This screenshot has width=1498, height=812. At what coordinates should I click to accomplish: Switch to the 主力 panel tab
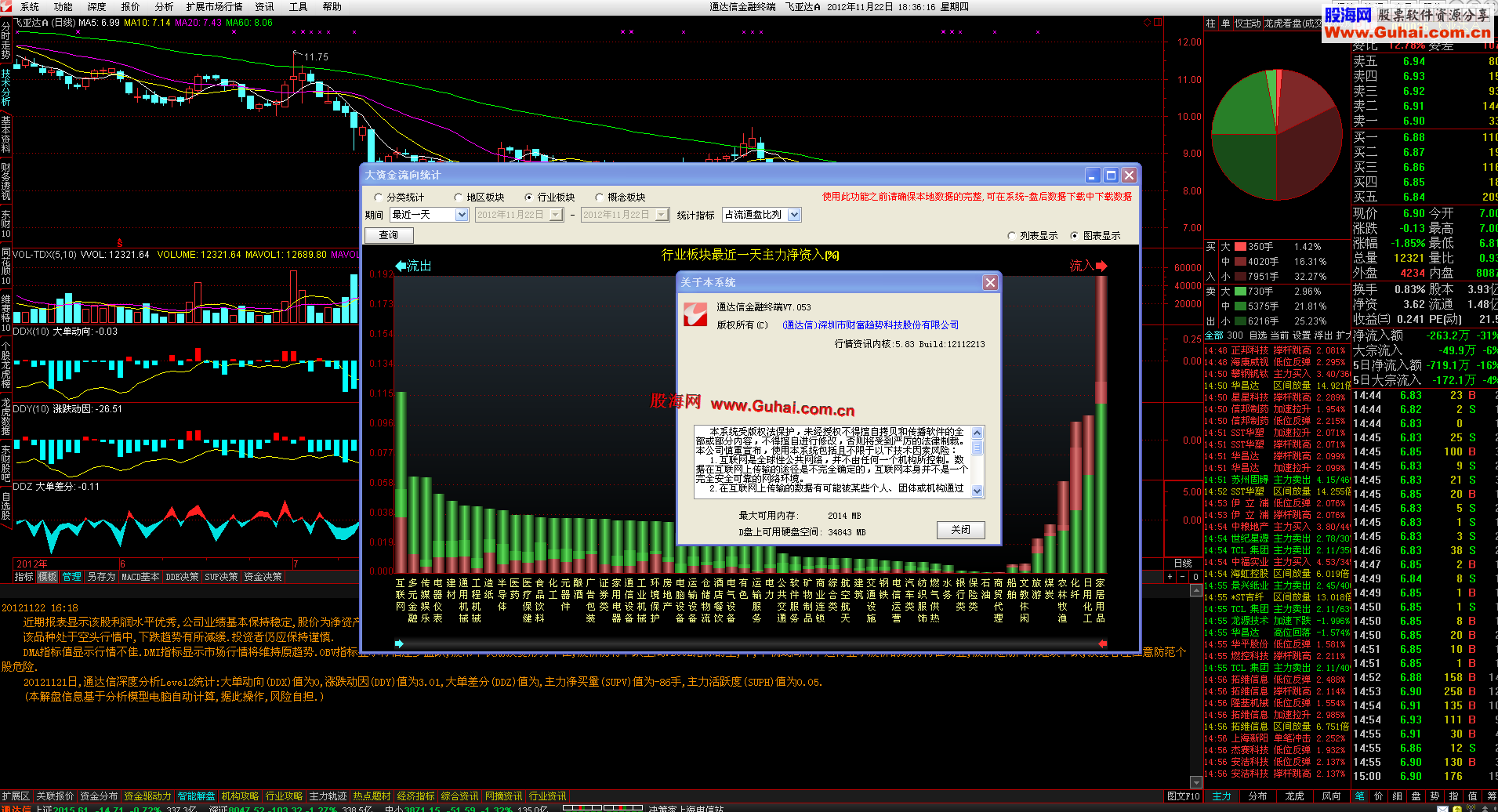(1221, 796)
